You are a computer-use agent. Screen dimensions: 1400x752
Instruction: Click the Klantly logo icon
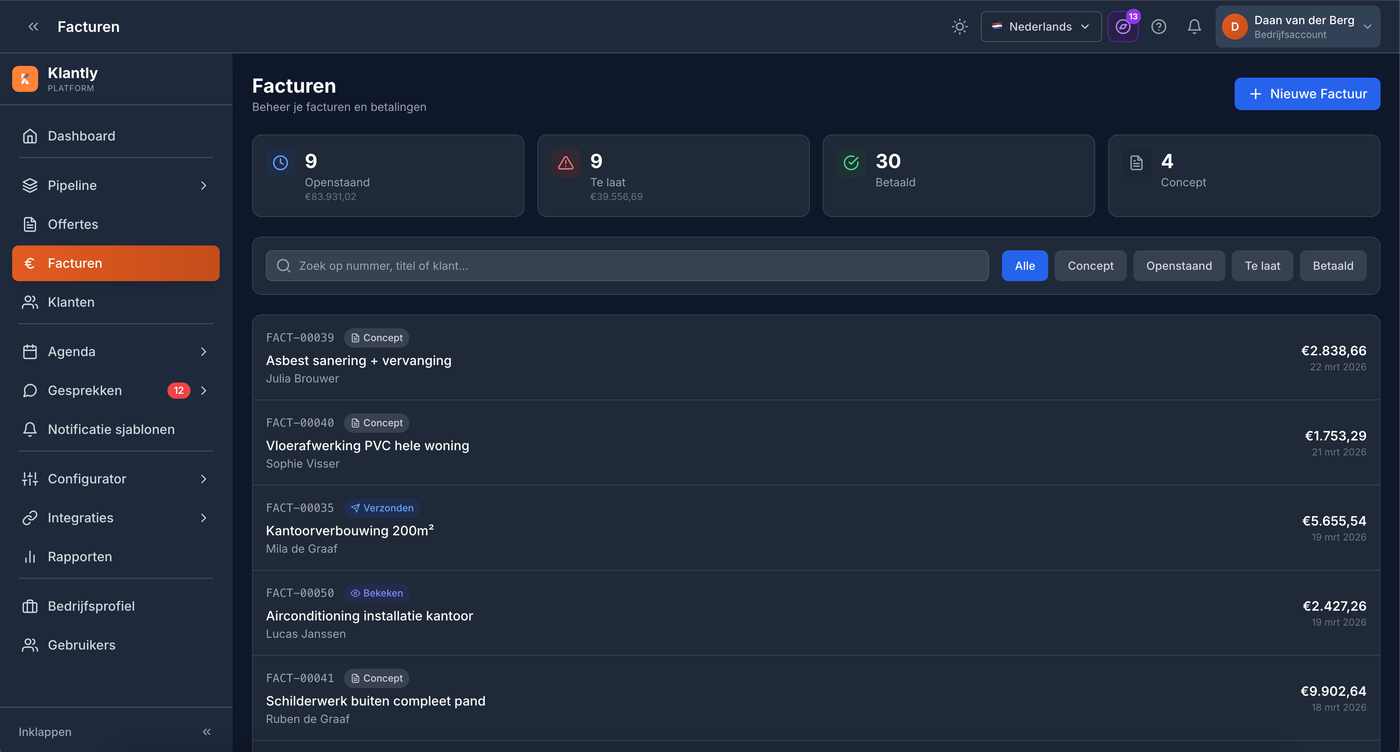[x=25, y=79]
